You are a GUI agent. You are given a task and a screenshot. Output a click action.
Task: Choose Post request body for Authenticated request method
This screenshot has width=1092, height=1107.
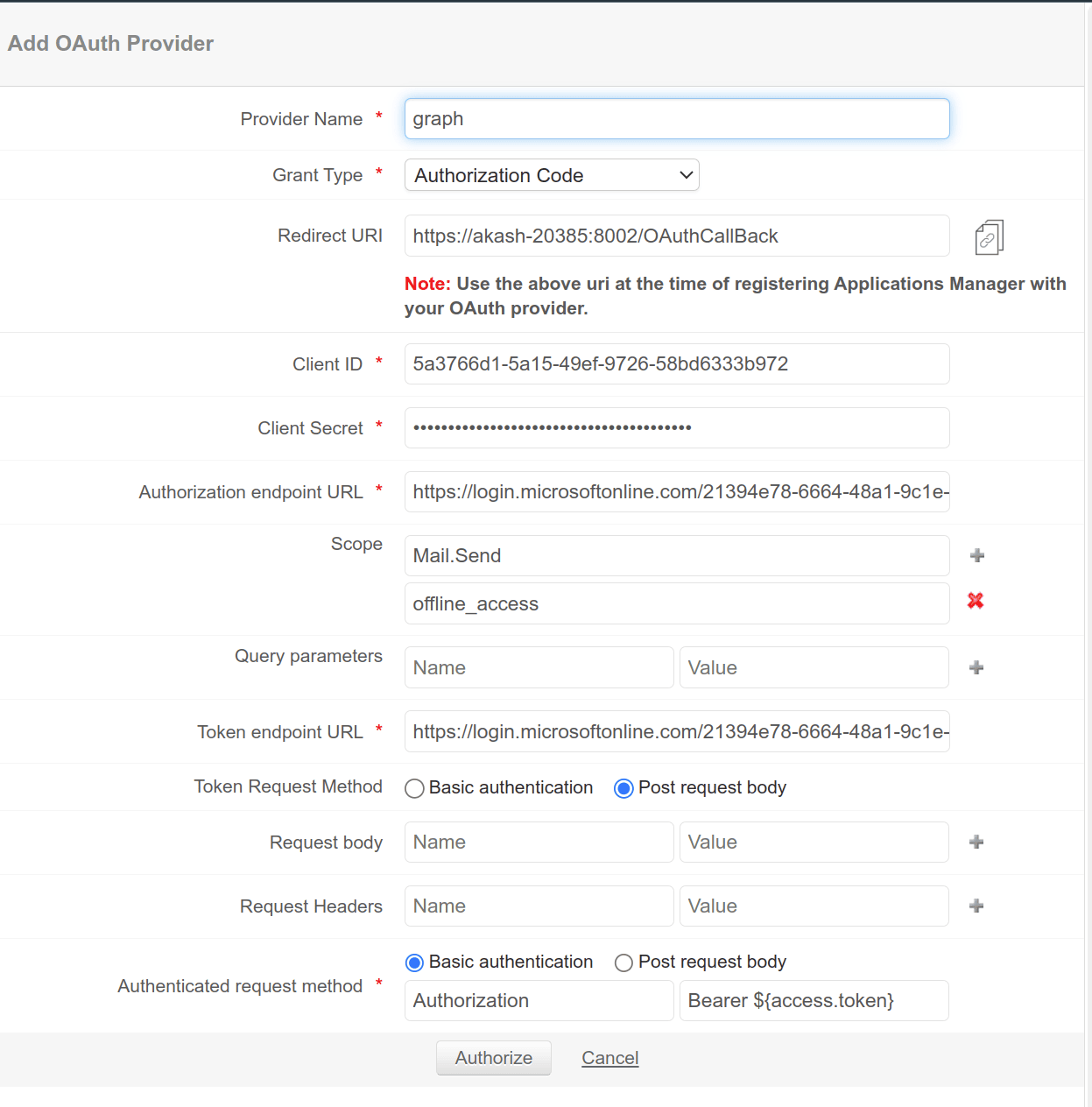point(623,962)
